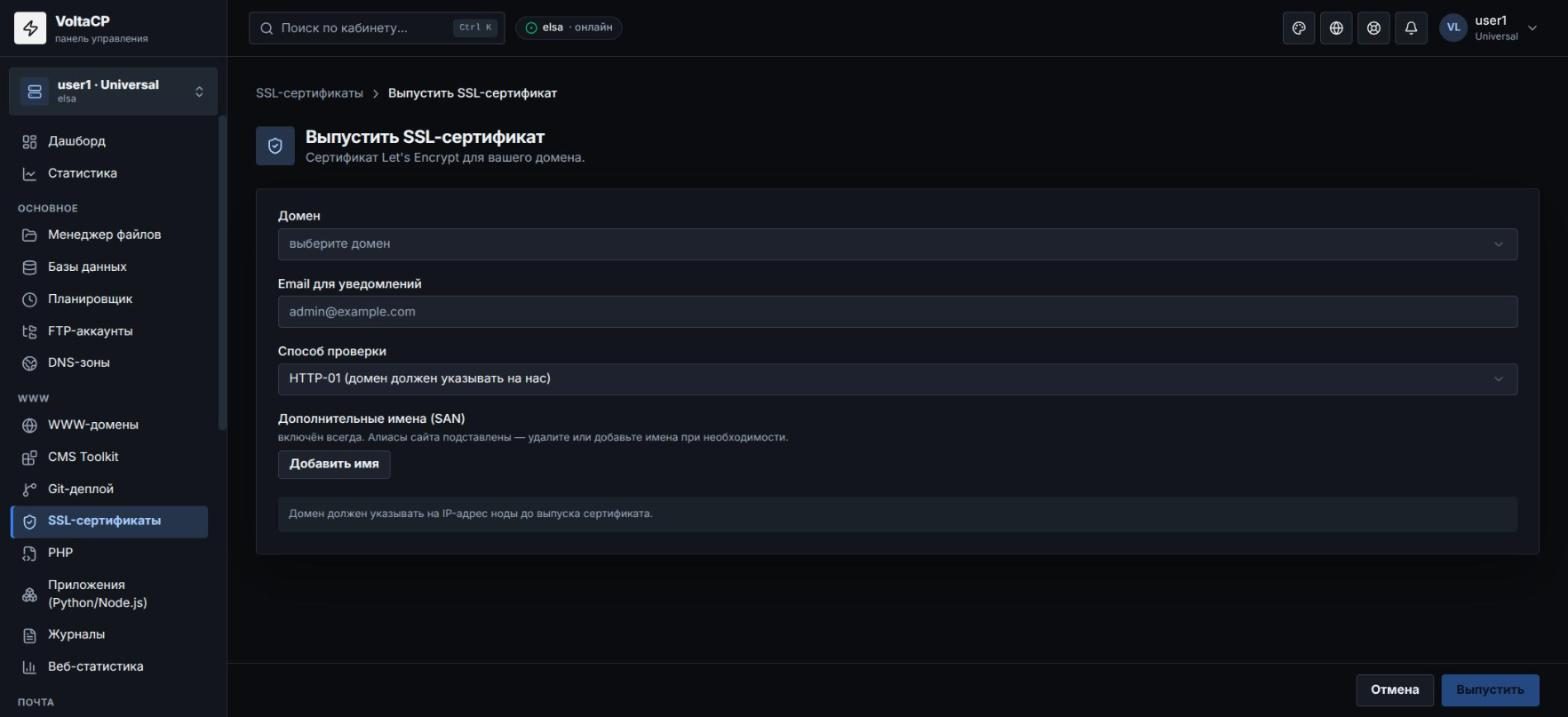This screenshot has width=1568, height=717.
Task: Open the support lifebuoy icon
Action: pyautogui.click(x=1374, y=28)
